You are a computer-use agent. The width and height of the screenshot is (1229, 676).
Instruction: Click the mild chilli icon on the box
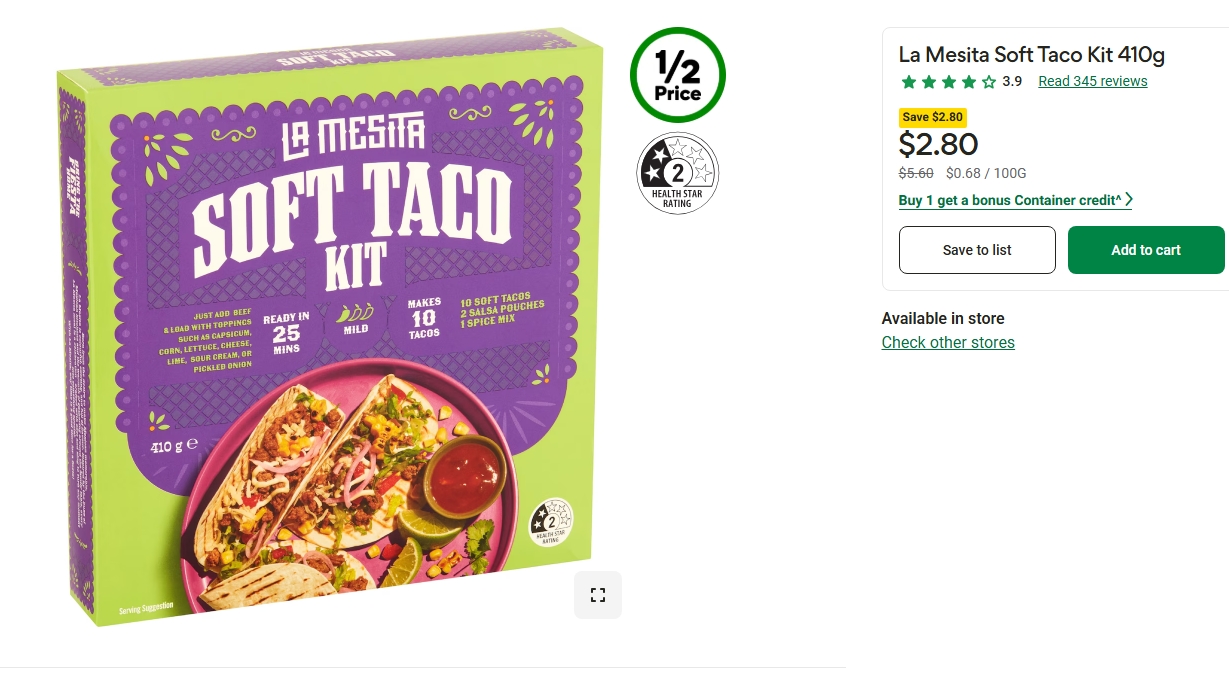coord(355,315)
